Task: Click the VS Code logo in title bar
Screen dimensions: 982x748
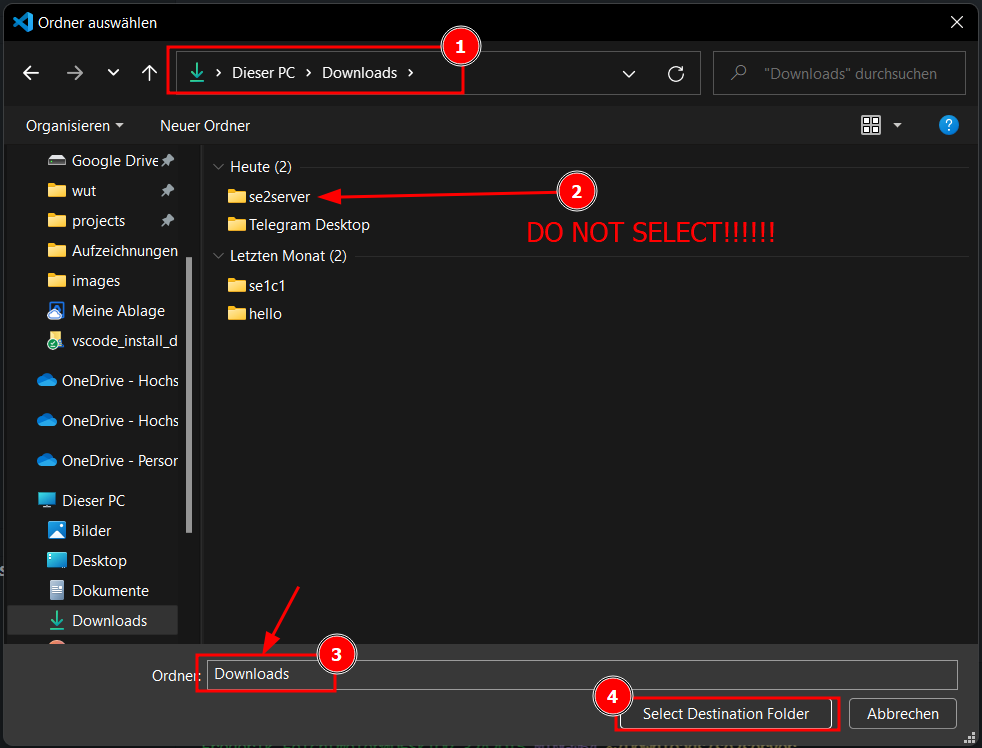Action: point(23,22)
